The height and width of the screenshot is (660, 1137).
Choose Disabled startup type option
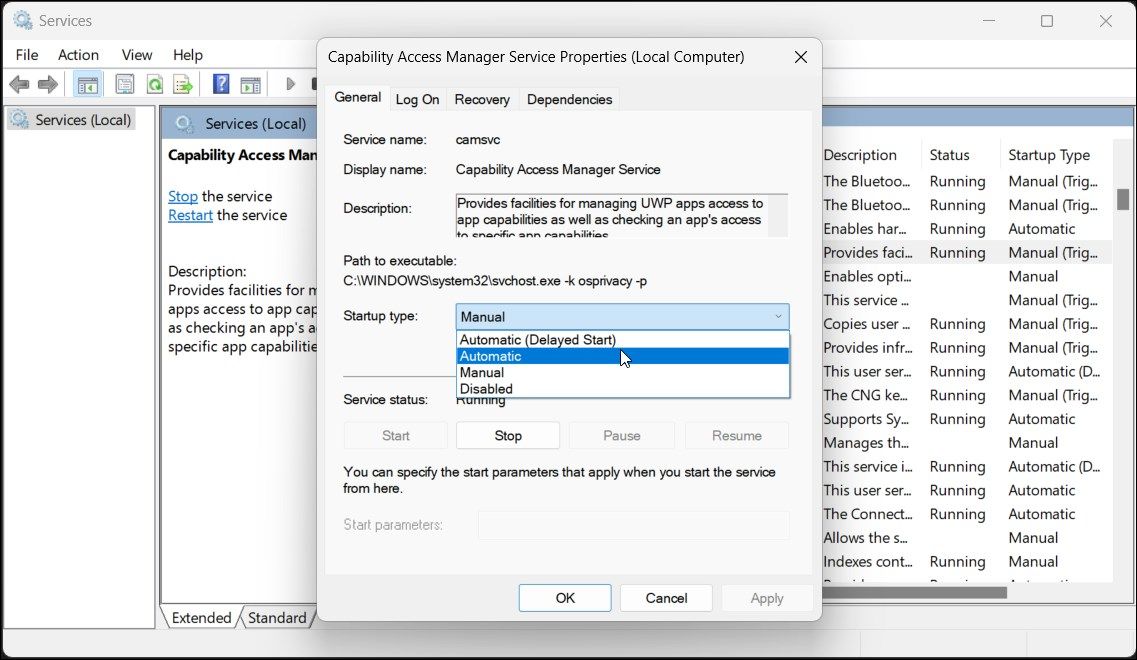[x=623, y=389]
